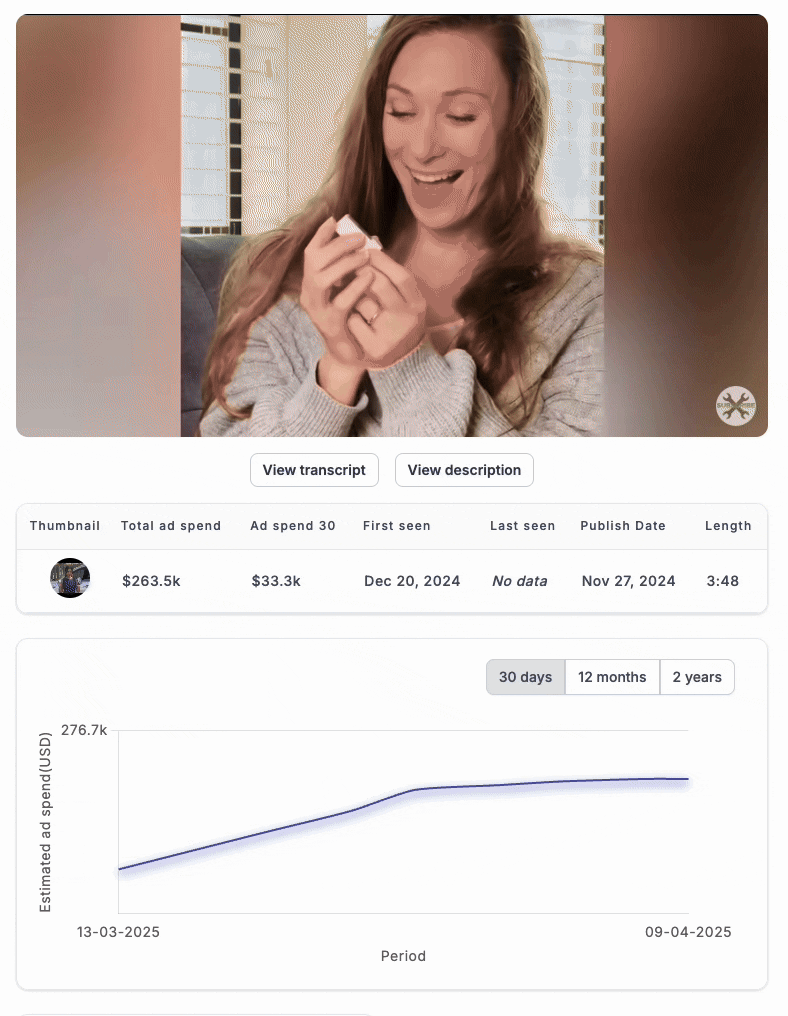Switch chart to 2 years
Screen dimensions: 788x1016
[697, 677]
